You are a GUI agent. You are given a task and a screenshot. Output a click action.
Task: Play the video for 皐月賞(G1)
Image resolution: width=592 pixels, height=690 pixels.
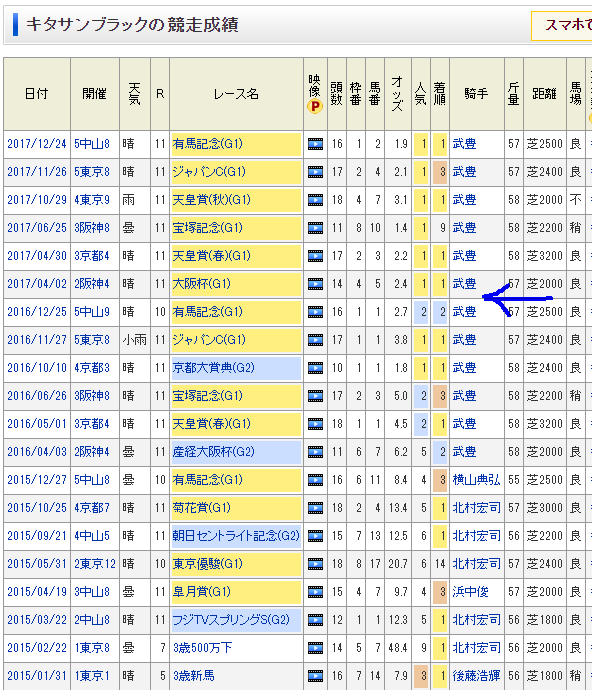pyautogui.click(x=315, y=592)
